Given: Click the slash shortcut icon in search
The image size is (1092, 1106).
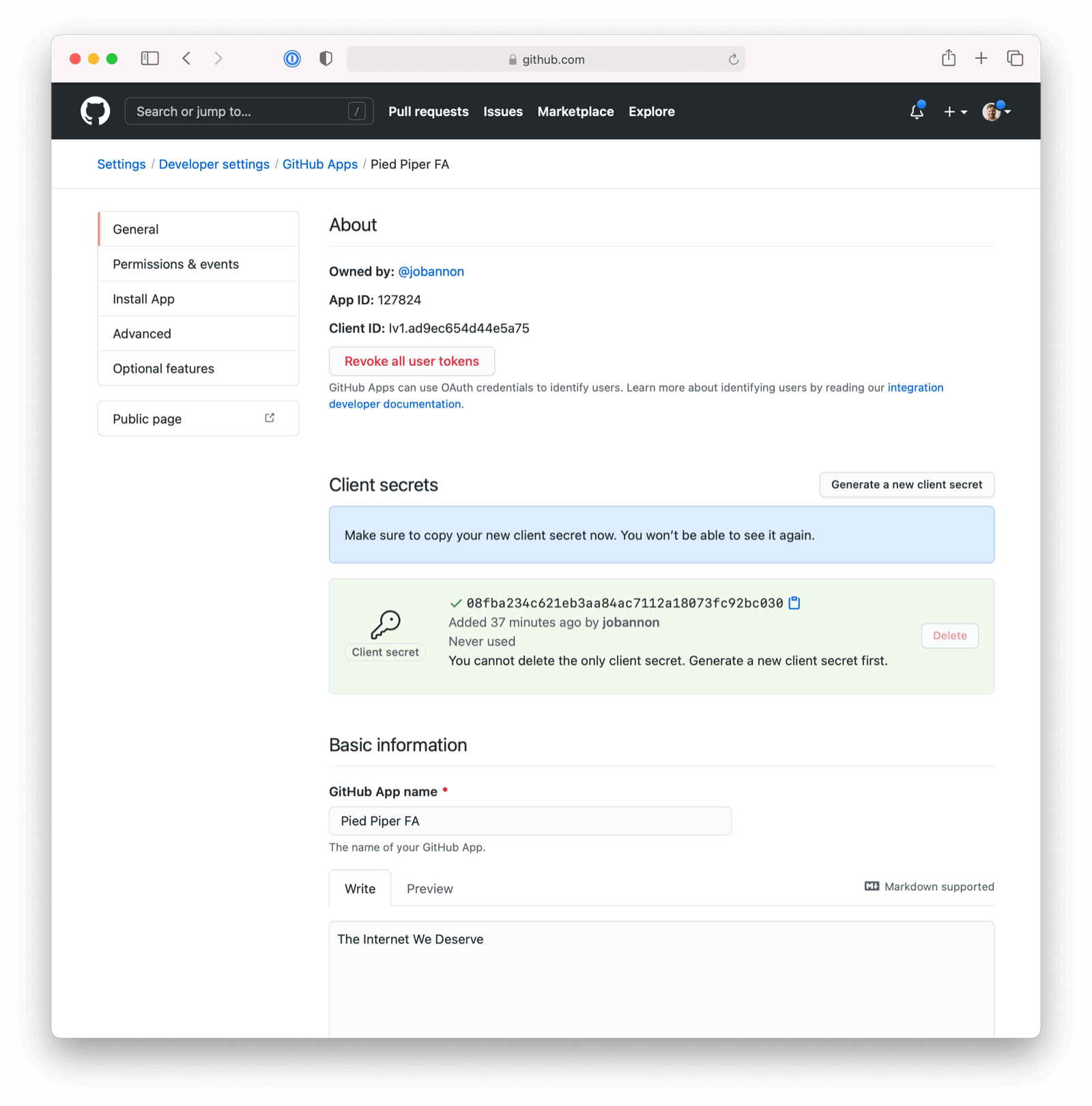Looking at the screenshot, I should pos(357,111).
